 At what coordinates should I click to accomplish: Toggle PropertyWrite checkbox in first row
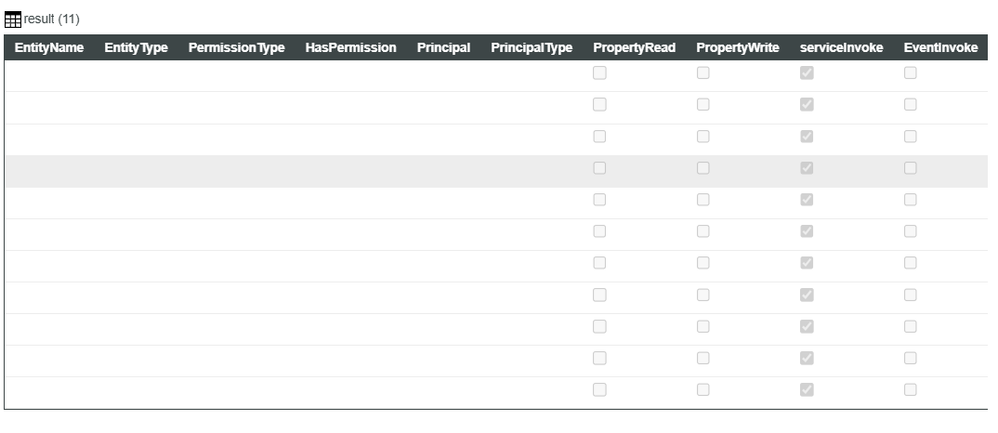(x=703, y=73)
